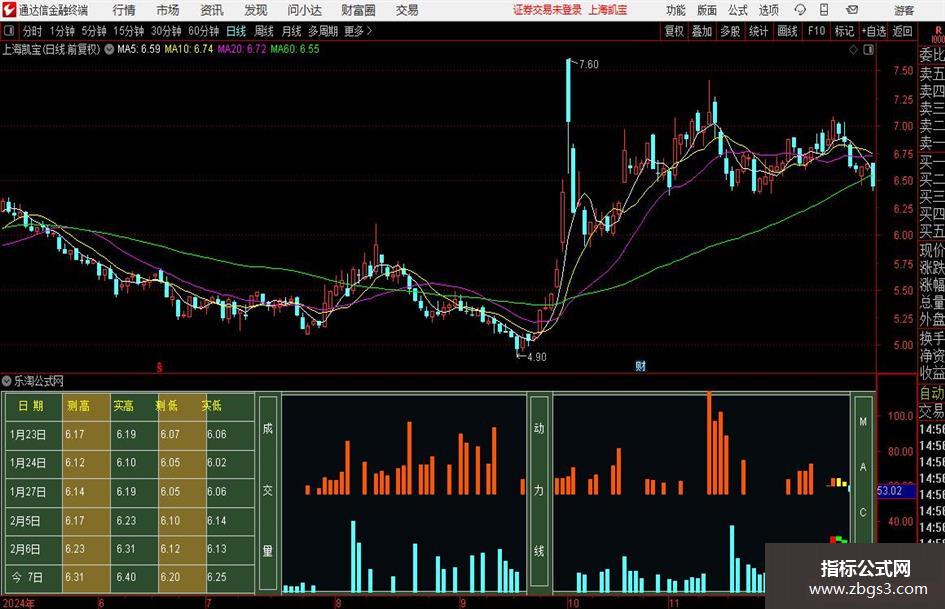The image size is (945, 609).
Task: Click the red S marker below chart
Action: click(x=159, y=367)
